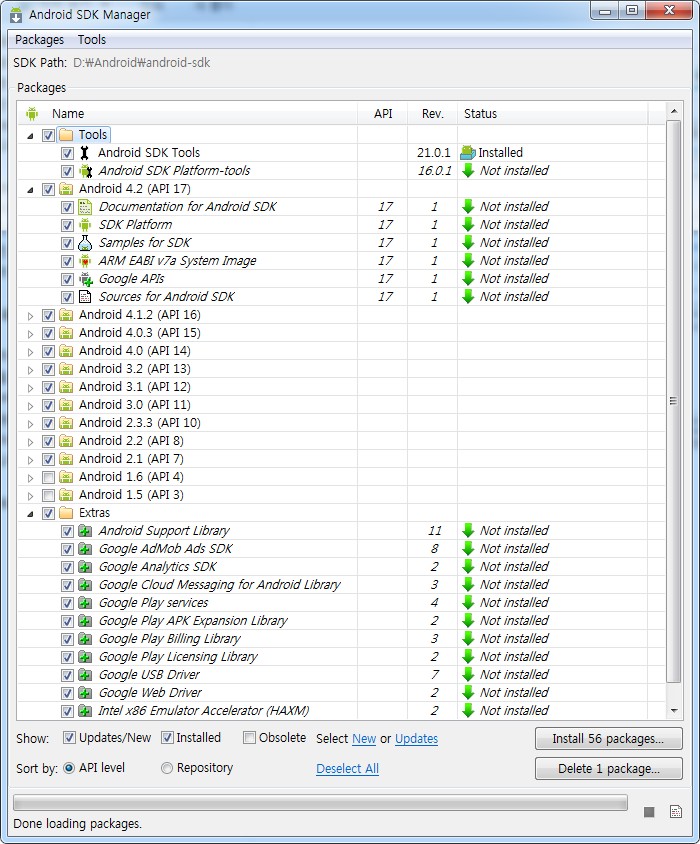
Task: Click the android icon in the Name header
Action: [32, 114]
